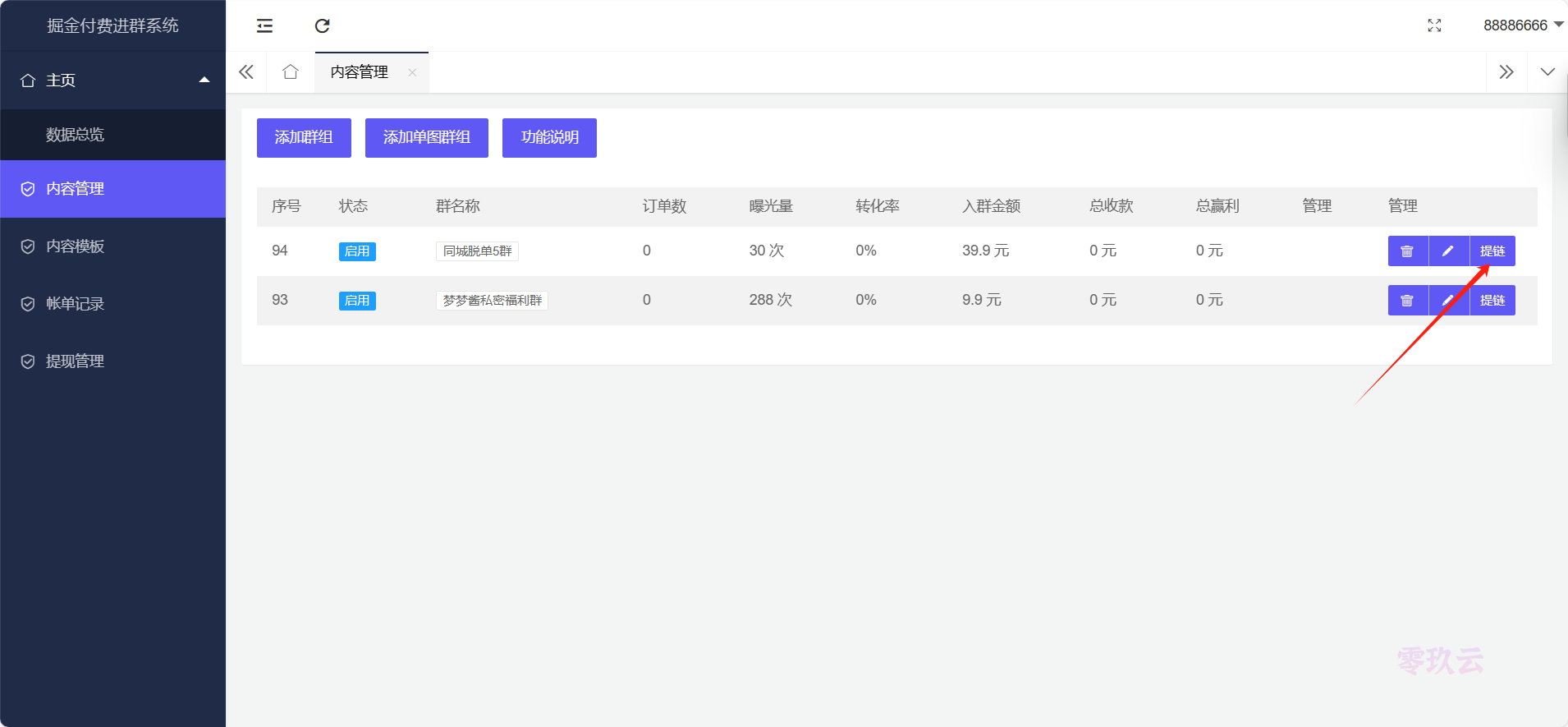The height and width of the screenshot is (727, 1568).
Task: Click the 群名称 column header
Action: (x=458, y=206)
